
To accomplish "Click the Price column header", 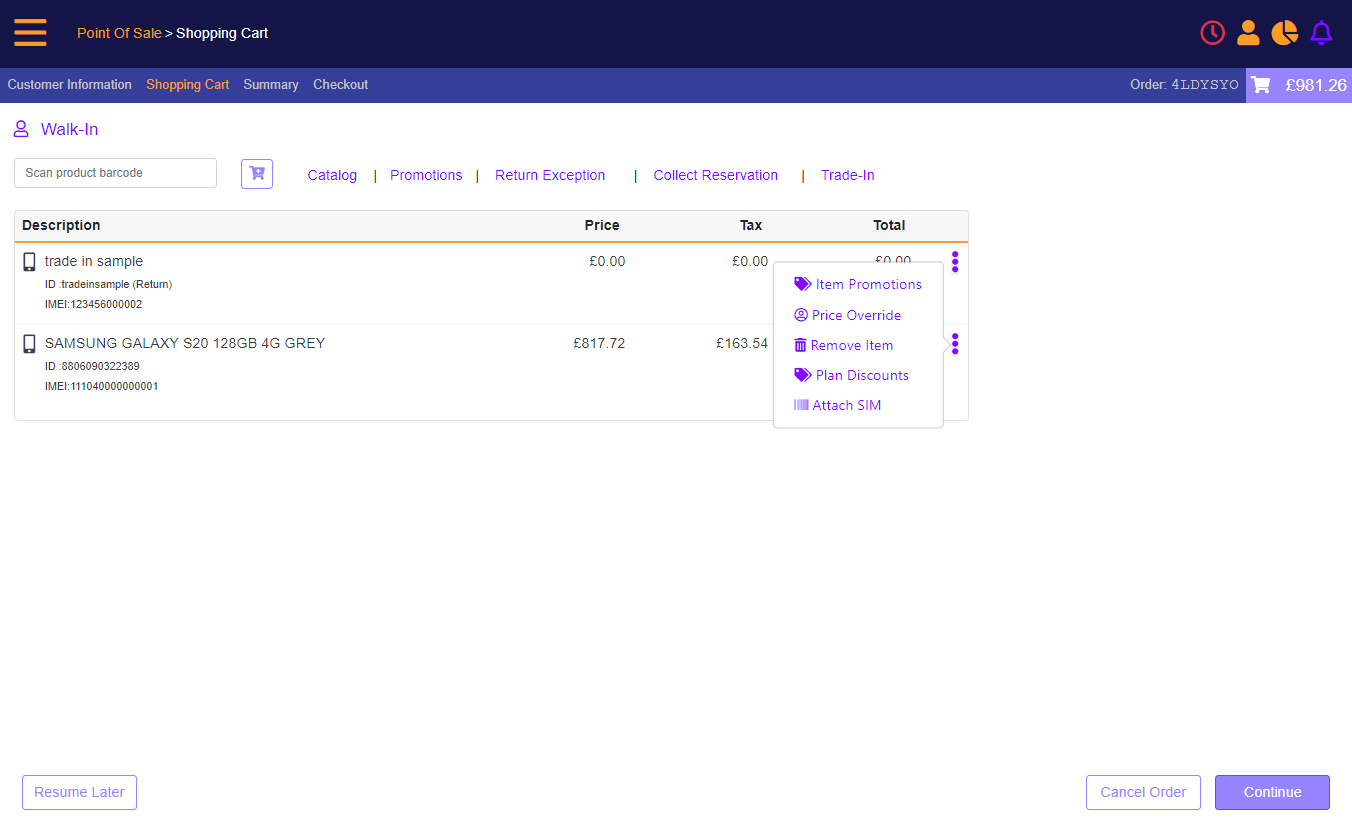I will coord(602,225).
